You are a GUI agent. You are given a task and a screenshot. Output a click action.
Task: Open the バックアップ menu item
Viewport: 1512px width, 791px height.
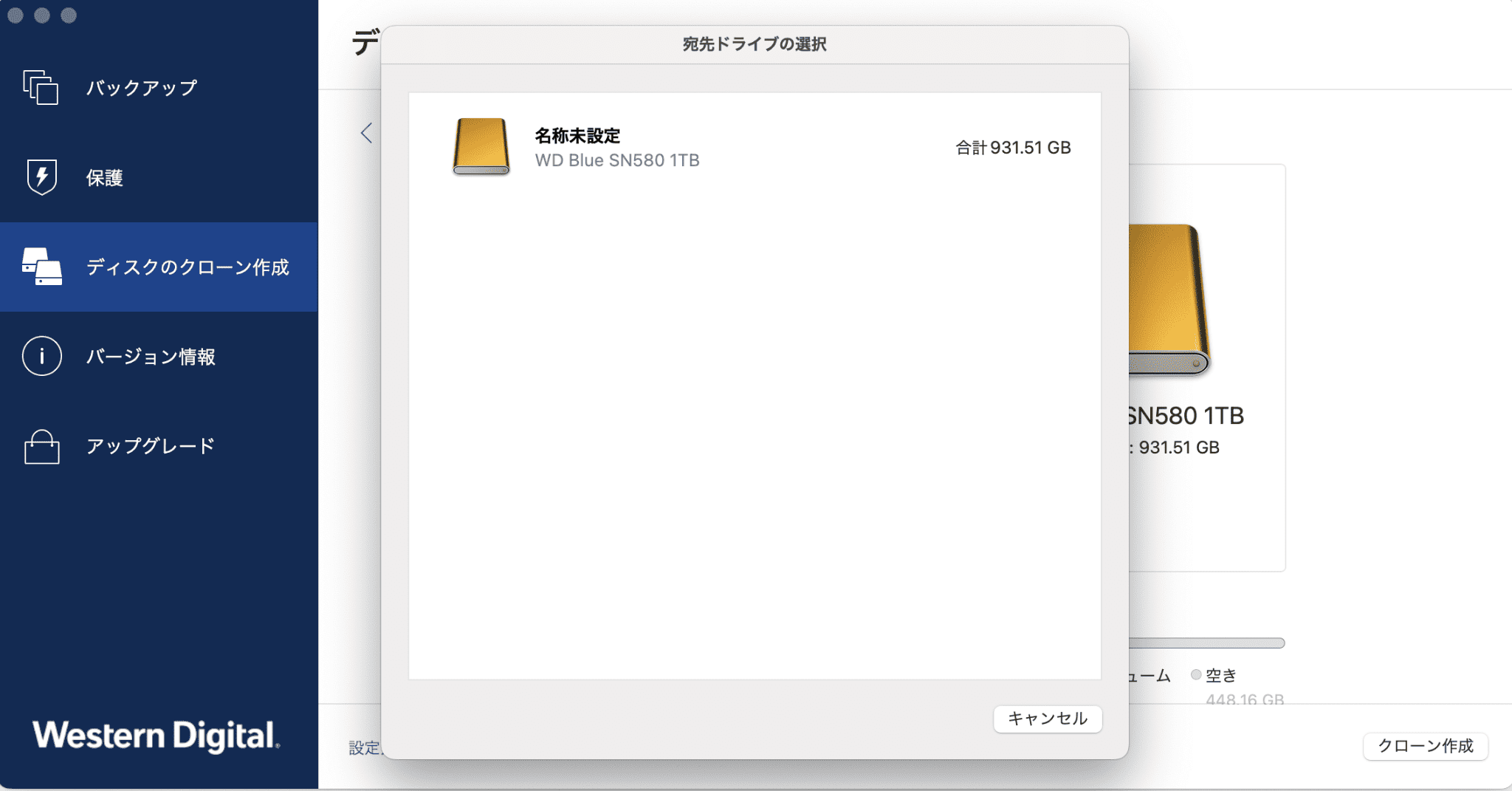[159, 88]
